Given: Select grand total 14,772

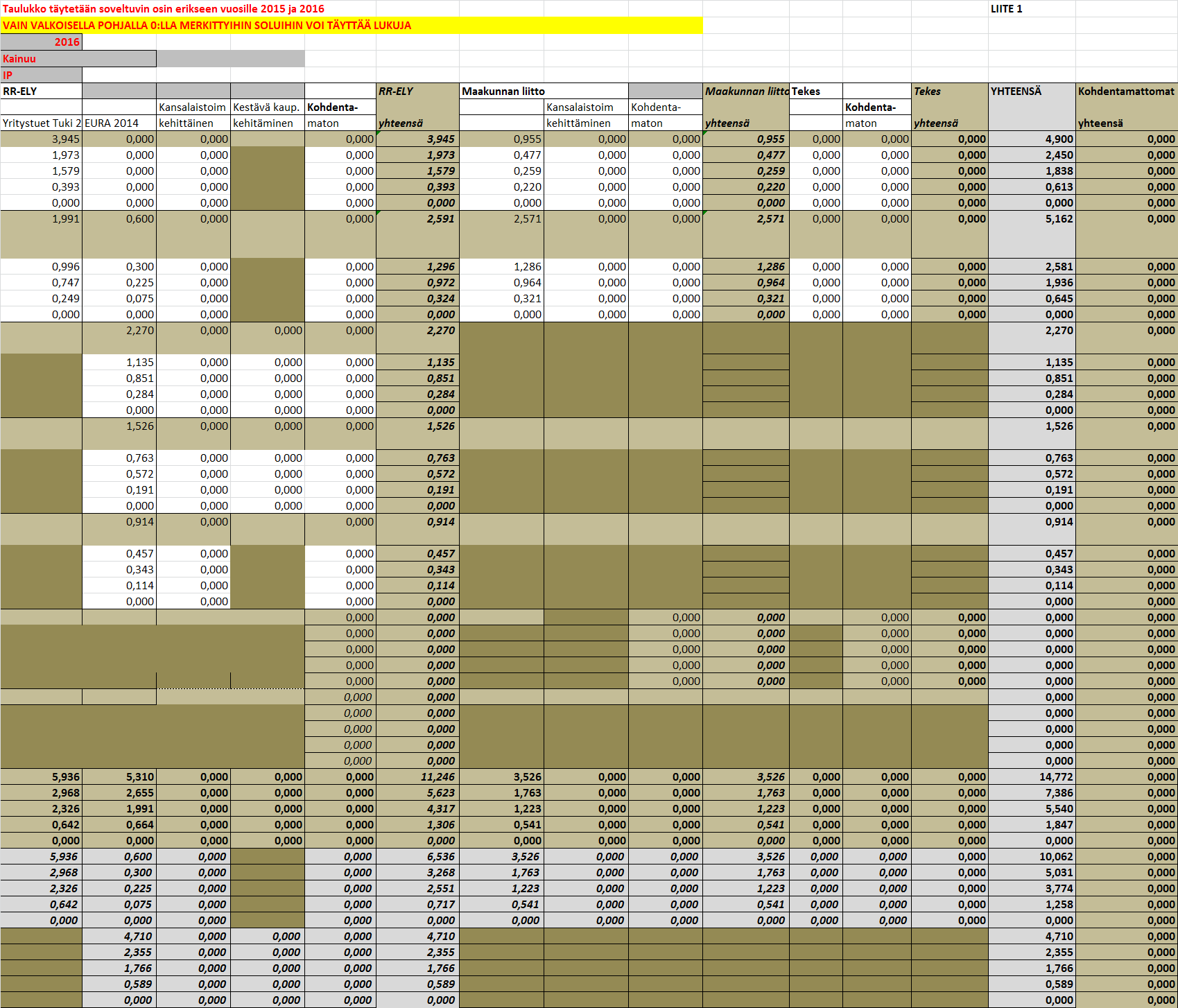Looking at the screenshot, I should click(x=1032, y=776).
